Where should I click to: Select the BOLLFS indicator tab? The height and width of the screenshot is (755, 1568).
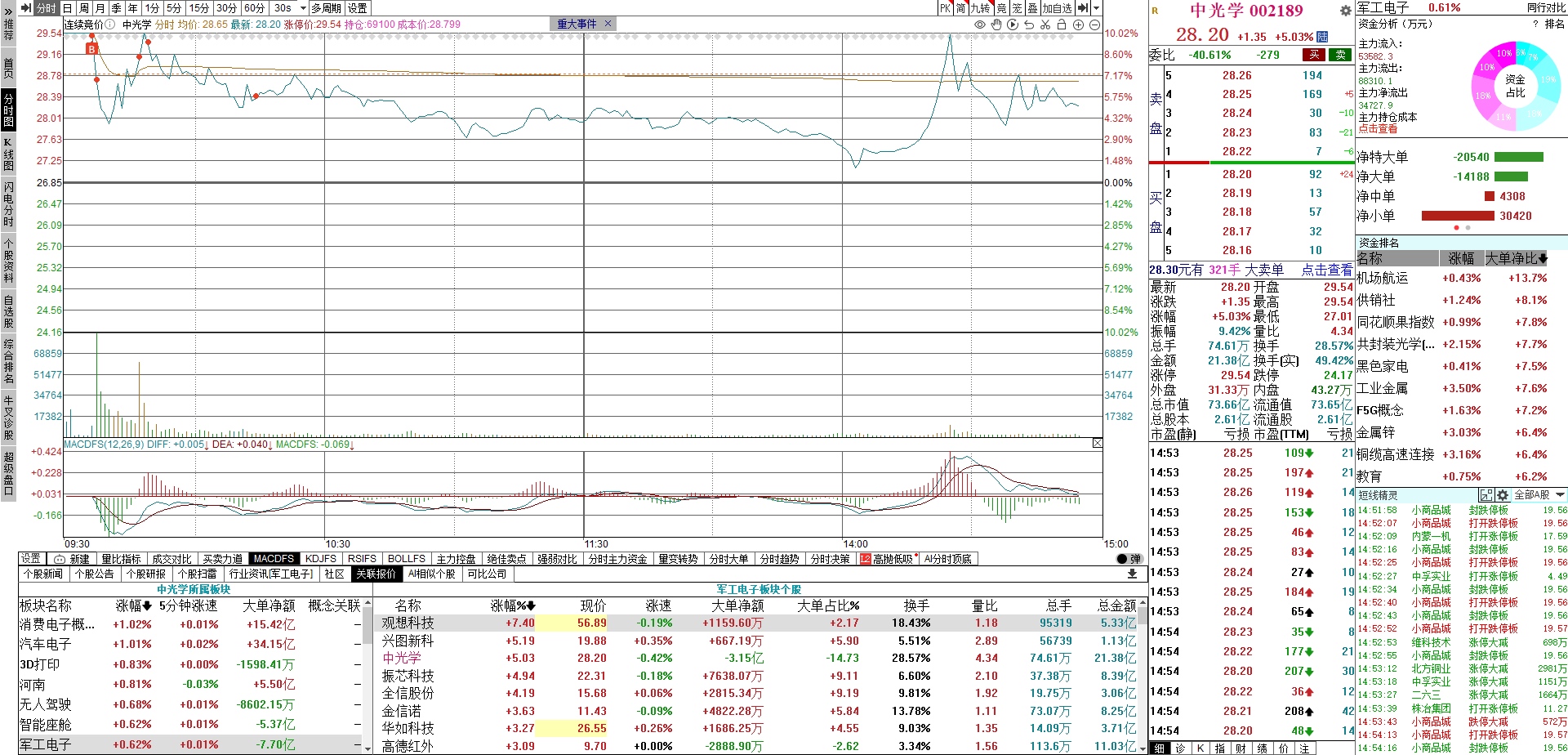pyautogui.click(x=406, y=559)
